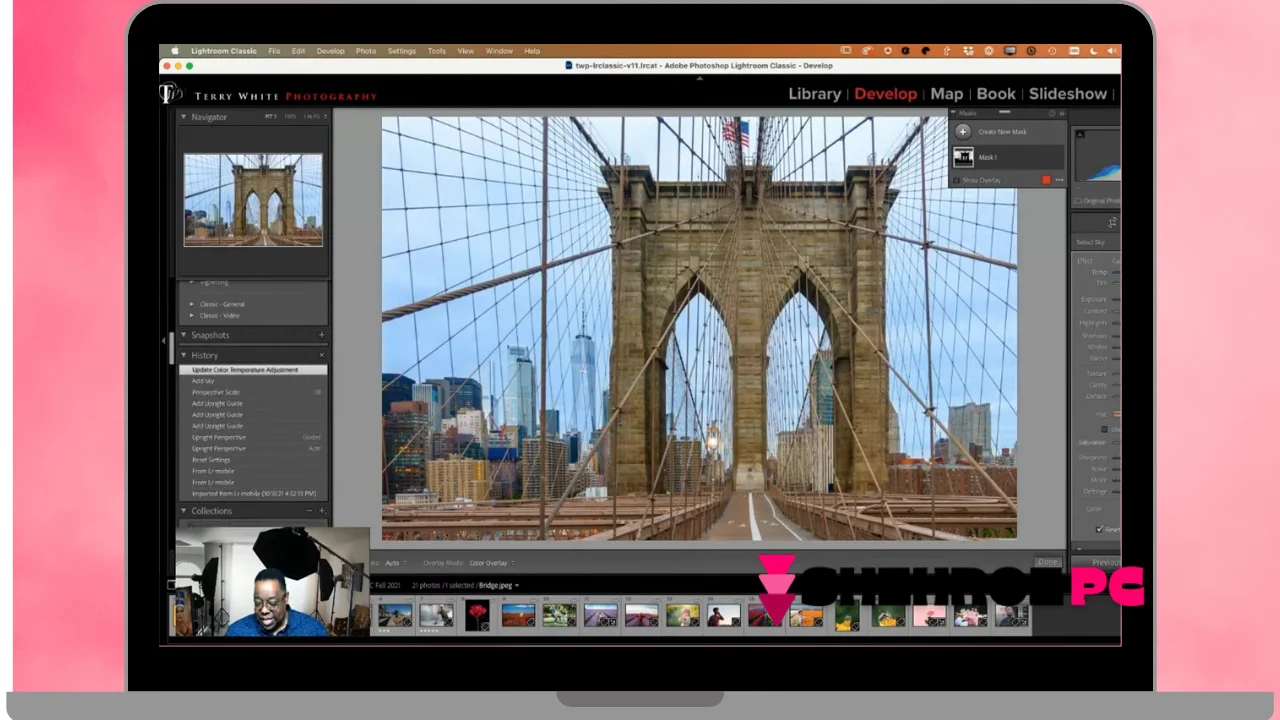Expand the Classic - General preset folder

192,304
